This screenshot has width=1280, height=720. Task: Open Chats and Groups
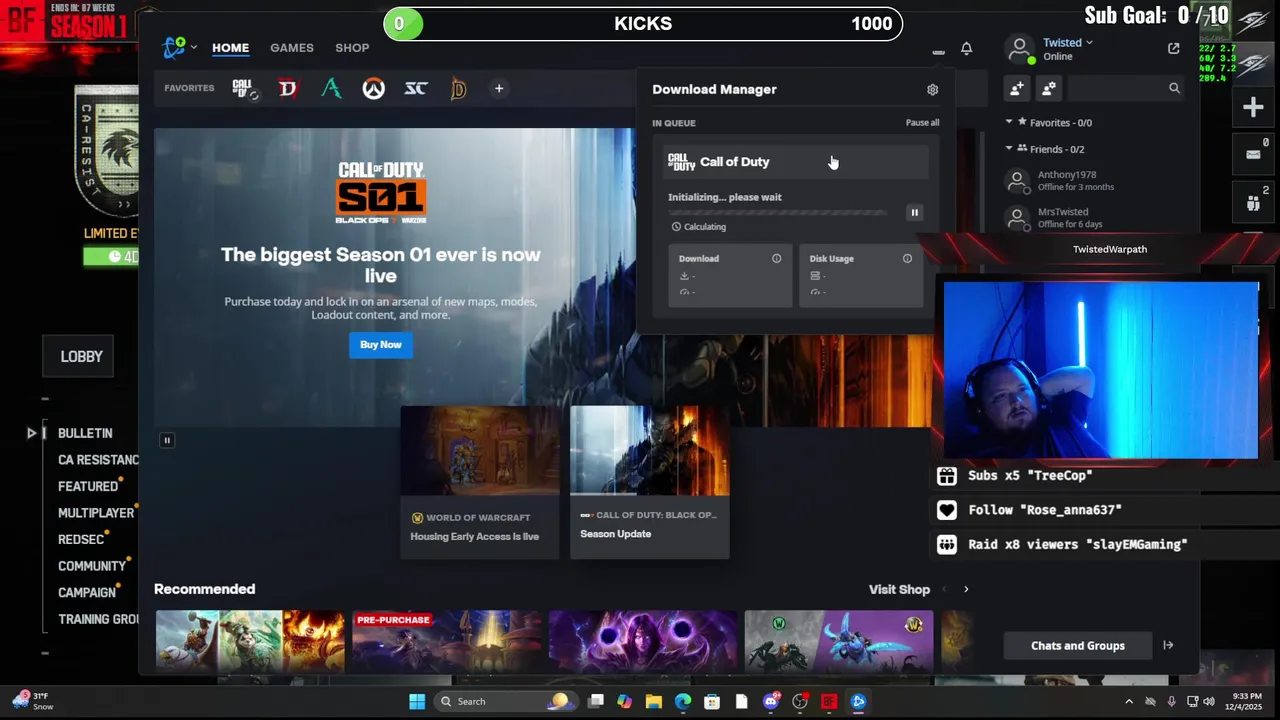click(1078, 646)
